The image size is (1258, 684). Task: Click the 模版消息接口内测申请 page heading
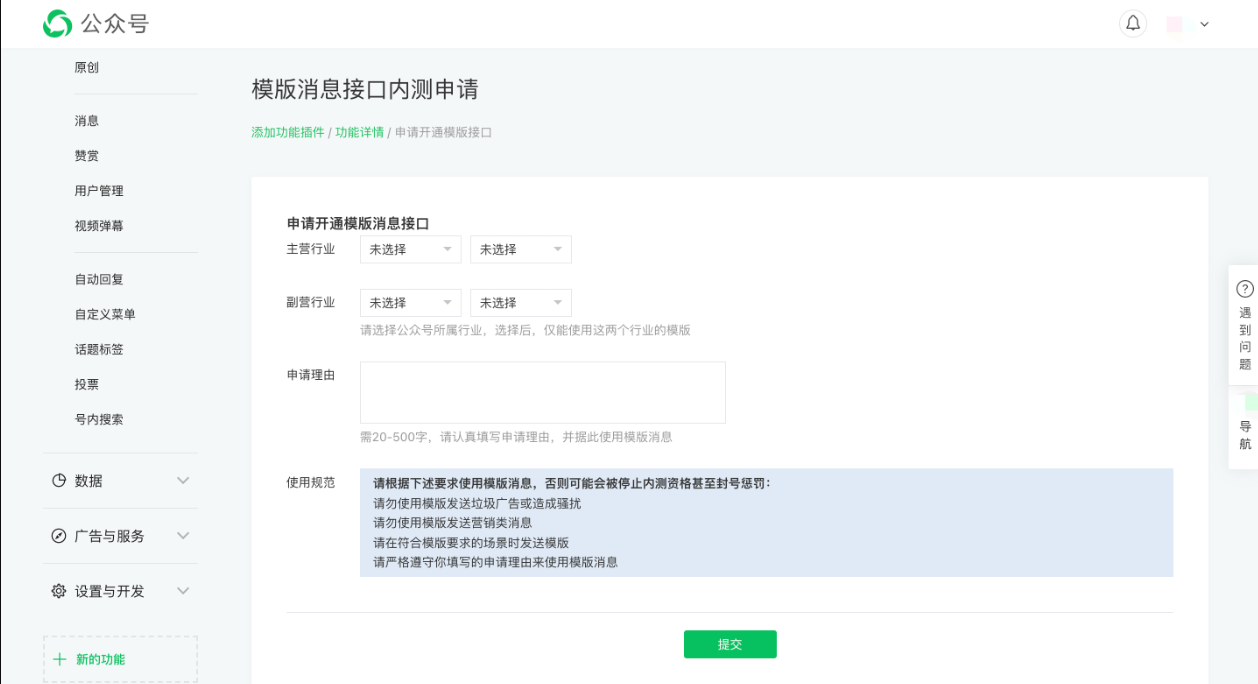(365, 89)
